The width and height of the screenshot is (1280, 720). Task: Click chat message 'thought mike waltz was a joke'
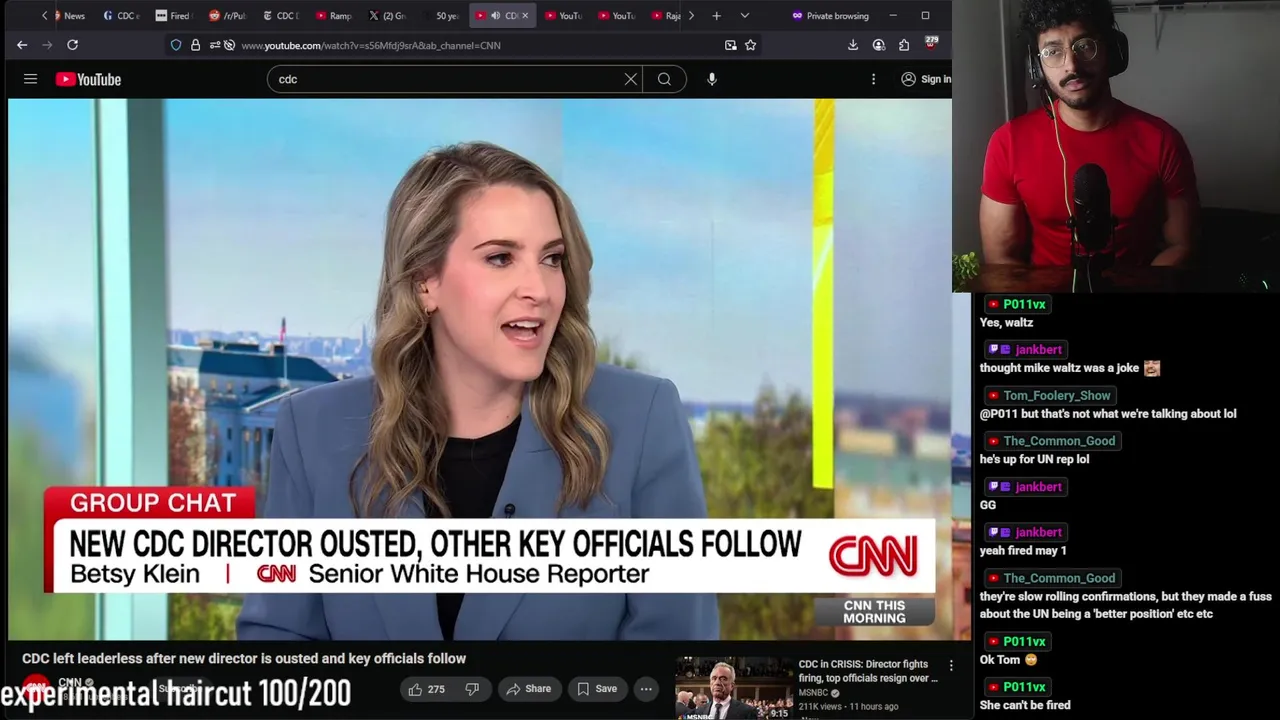pos(1059,368)
